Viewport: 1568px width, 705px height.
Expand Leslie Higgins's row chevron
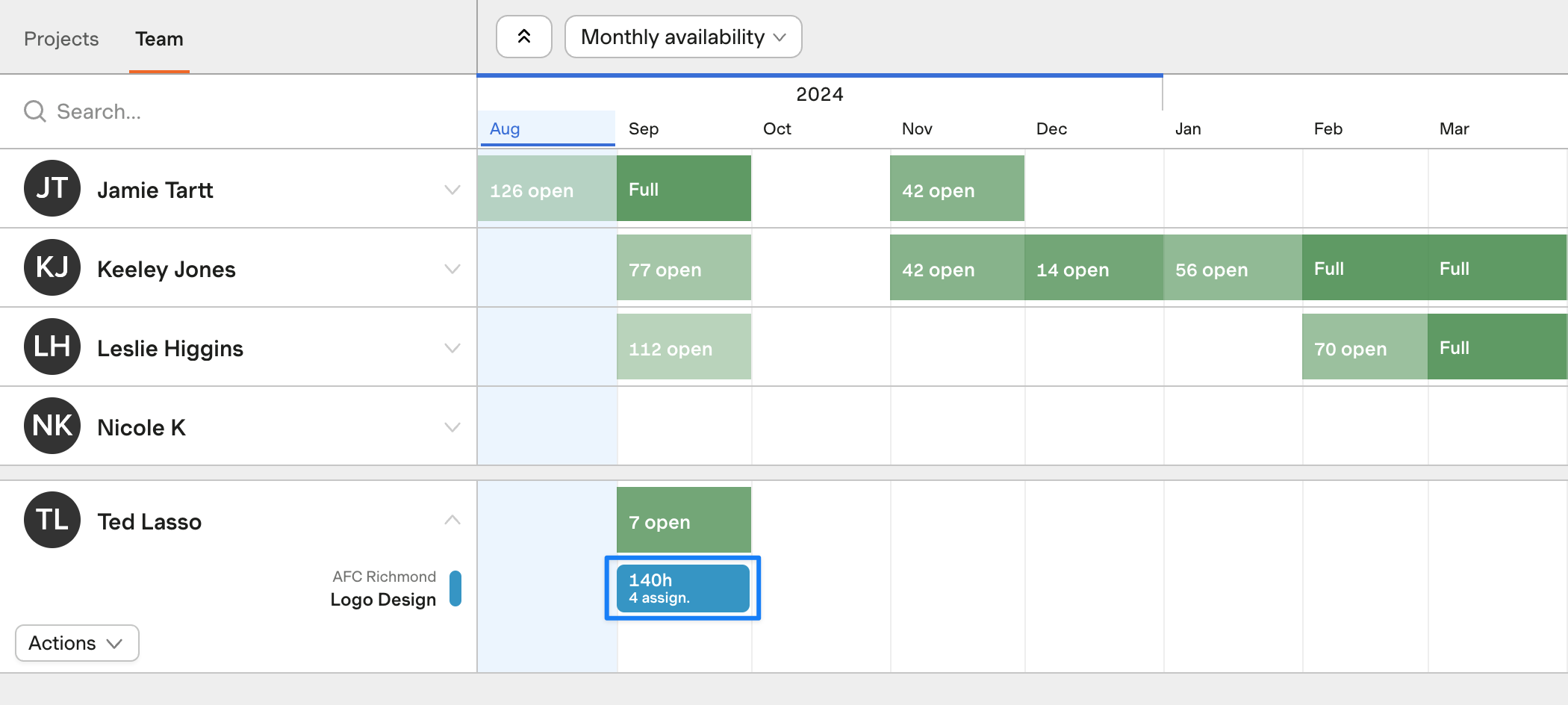(452, 348)
